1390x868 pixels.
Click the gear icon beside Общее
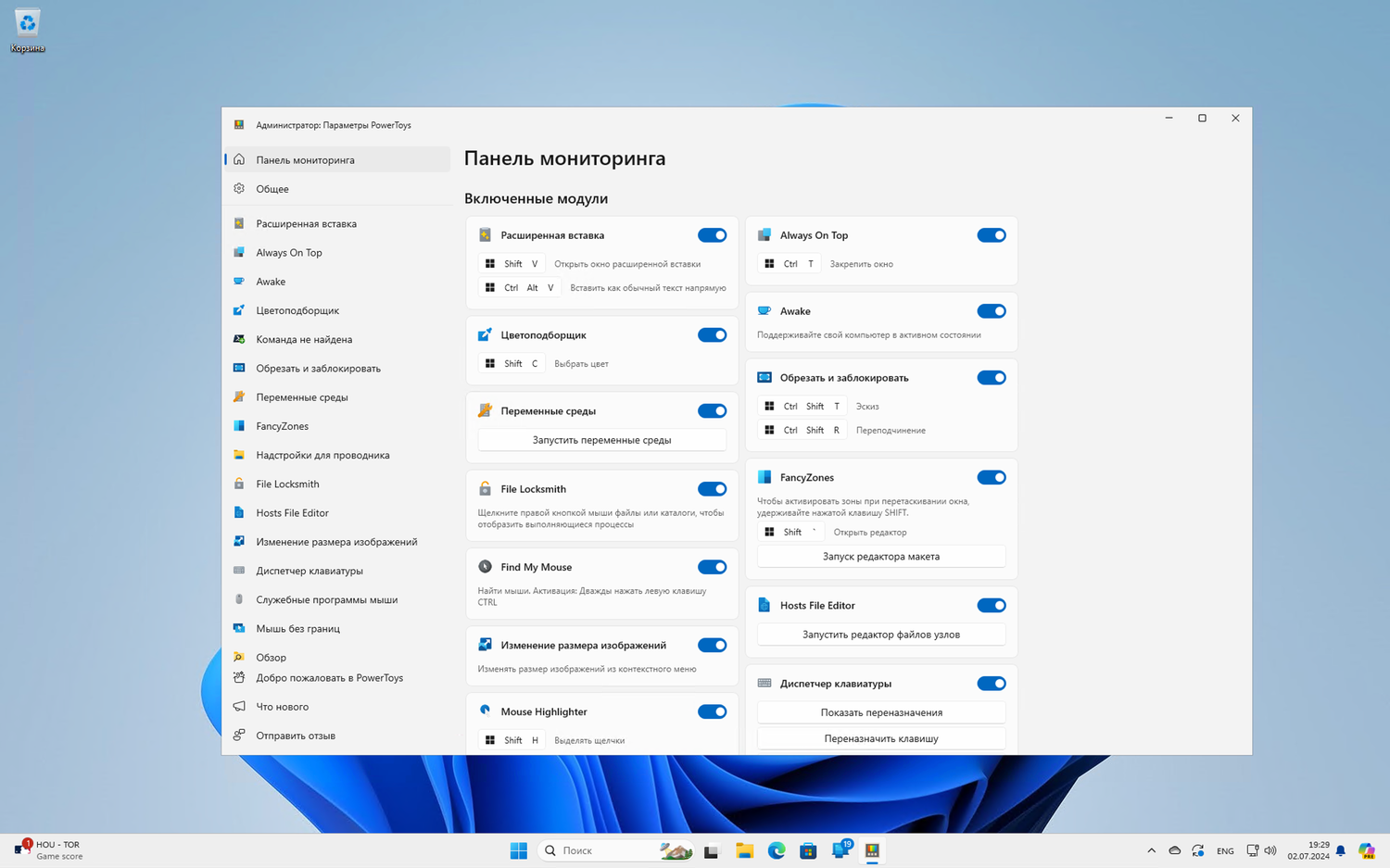click(239, 188)
